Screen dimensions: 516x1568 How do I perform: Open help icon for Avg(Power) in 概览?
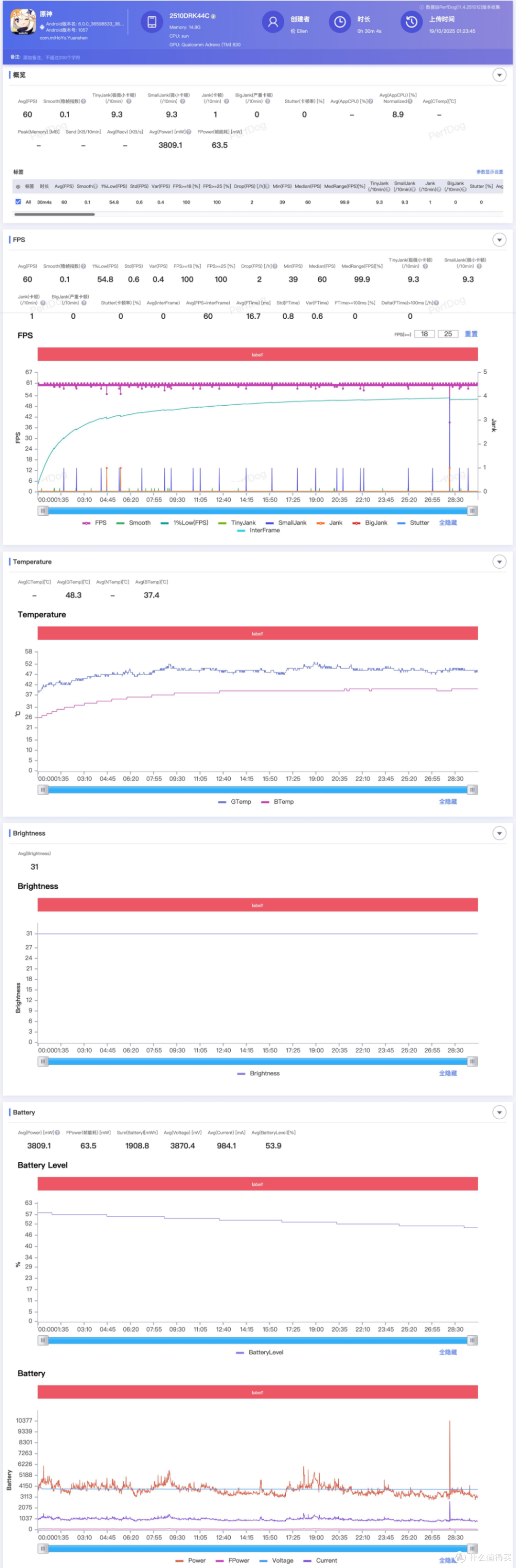click(x=189, y=132)
